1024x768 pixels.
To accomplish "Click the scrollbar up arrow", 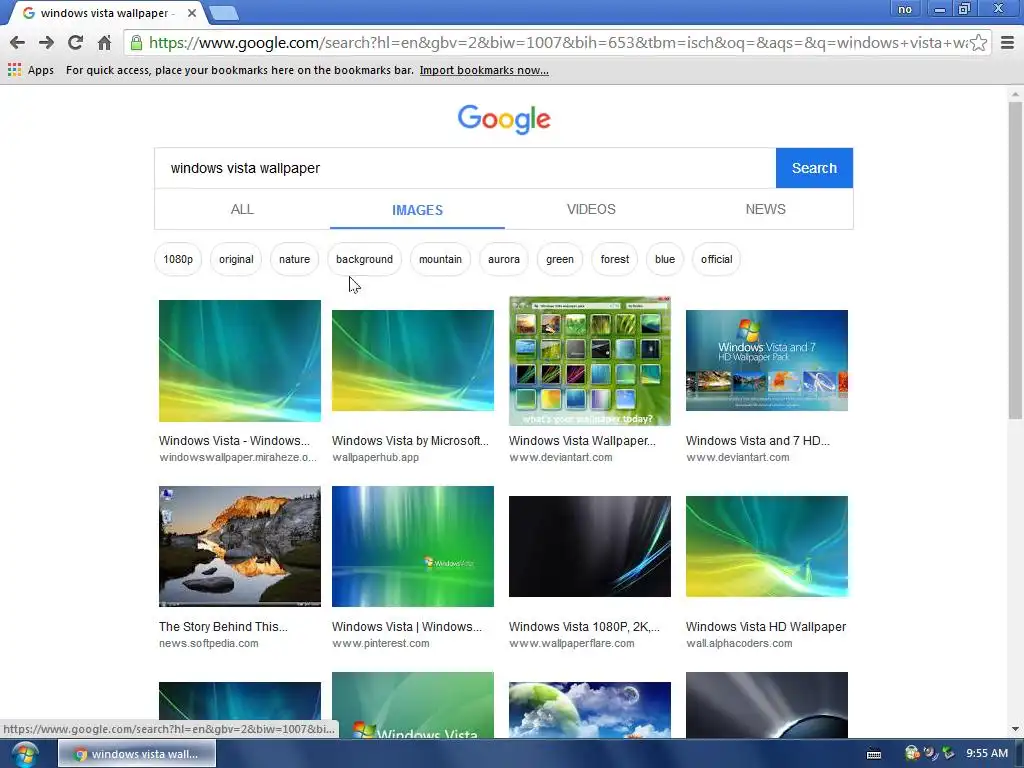I will click(1015, 95).
